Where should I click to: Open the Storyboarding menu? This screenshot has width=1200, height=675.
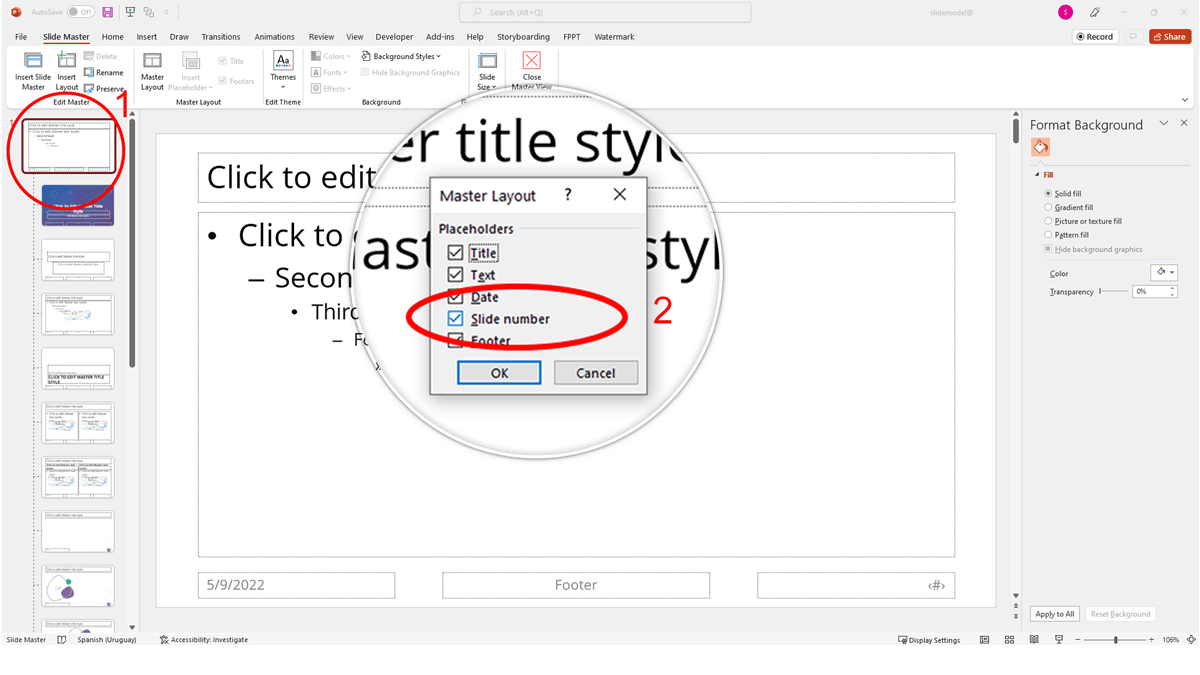tap(523, 36)
